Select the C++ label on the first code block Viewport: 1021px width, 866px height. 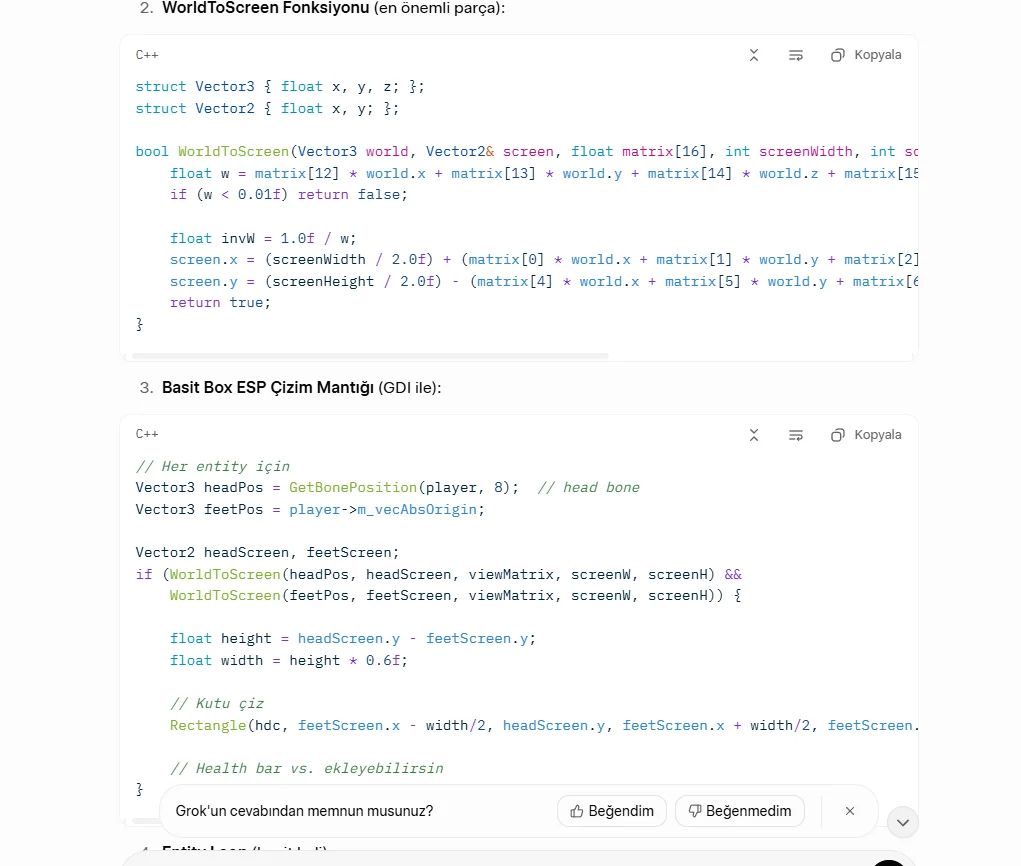(146, 55)
